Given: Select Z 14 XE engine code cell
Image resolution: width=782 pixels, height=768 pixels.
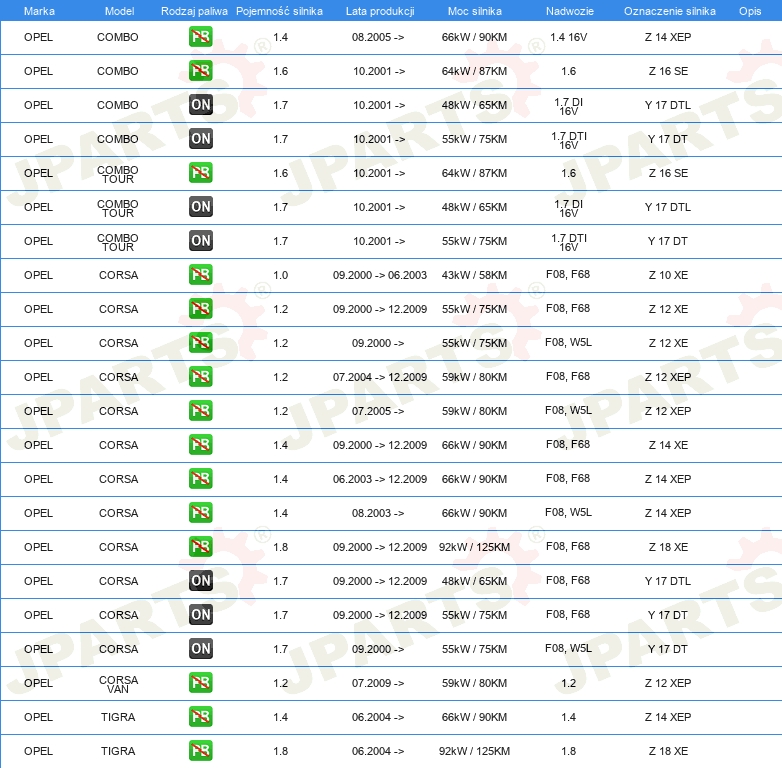Looking at the screenshot, I should point(668,445).
